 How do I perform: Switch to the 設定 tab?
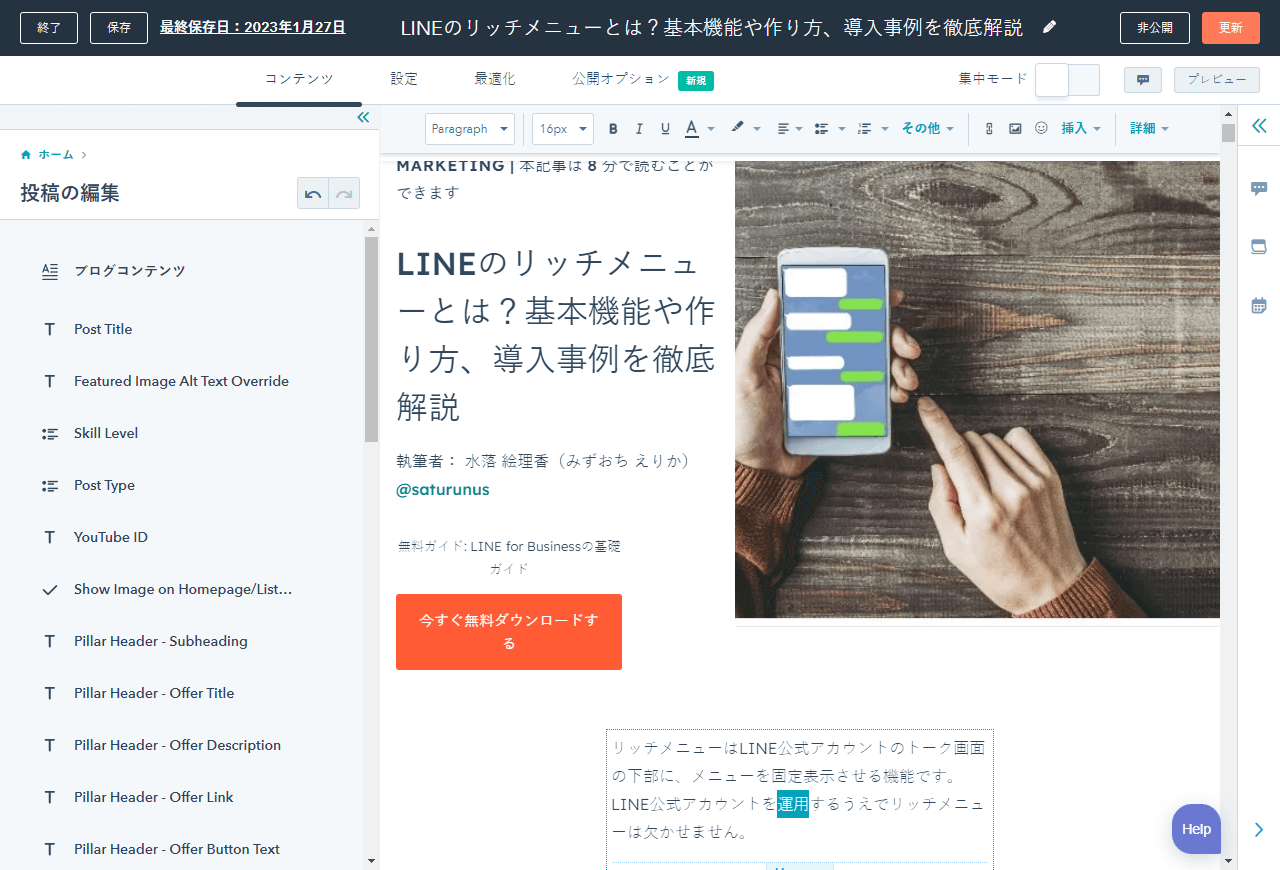[404, 79]
